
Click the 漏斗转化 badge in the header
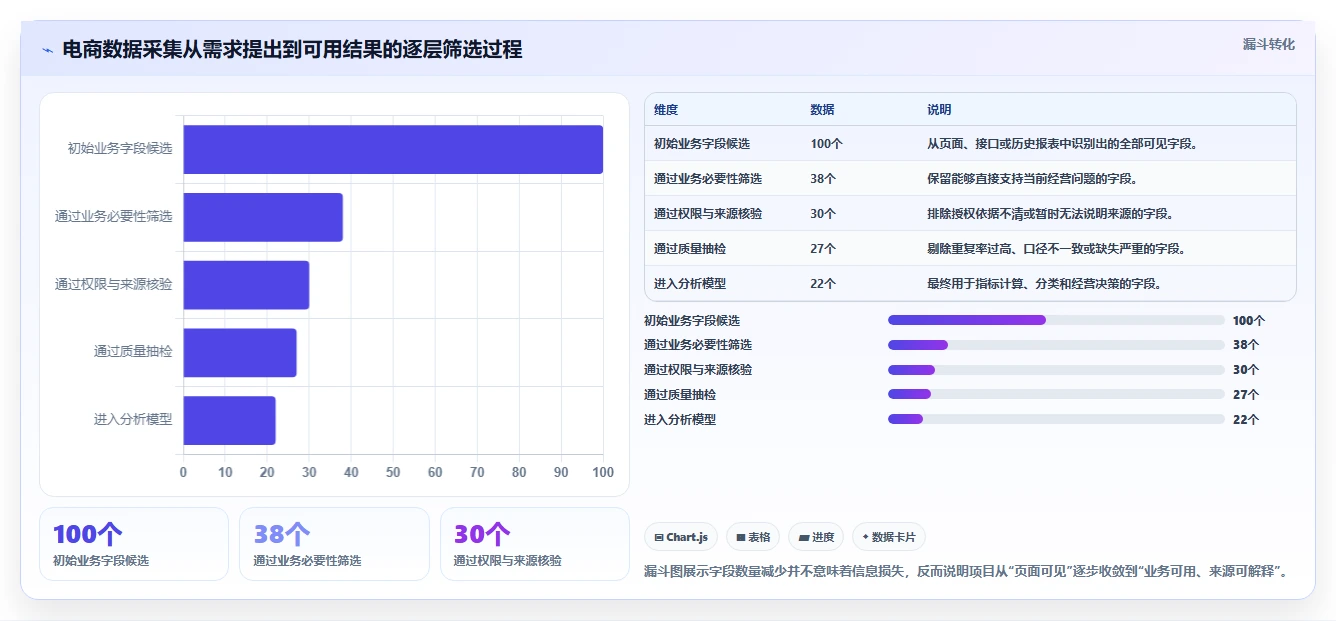point(1268,45)
